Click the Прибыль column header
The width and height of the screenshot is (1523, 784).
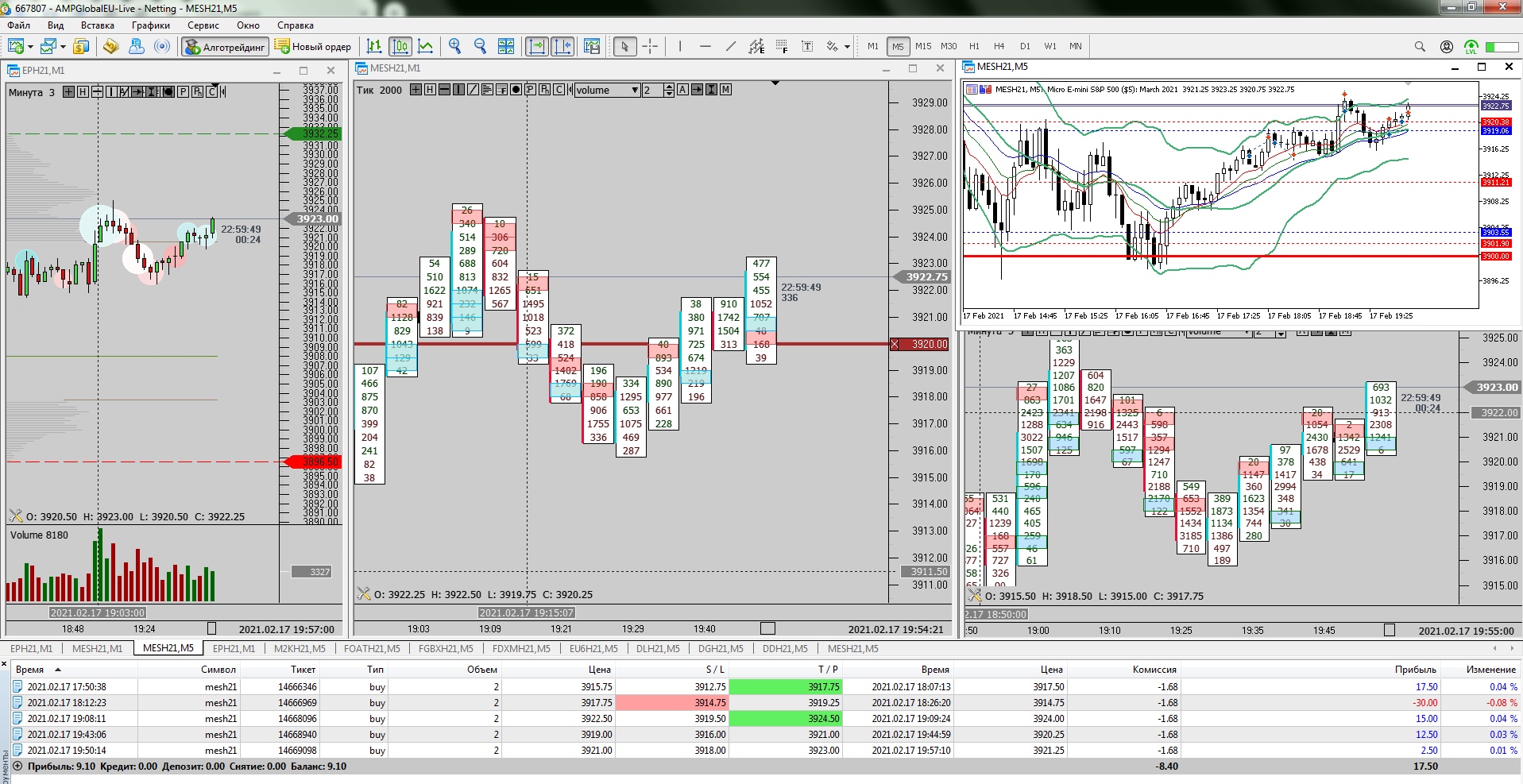click(x=1416, y=670)
